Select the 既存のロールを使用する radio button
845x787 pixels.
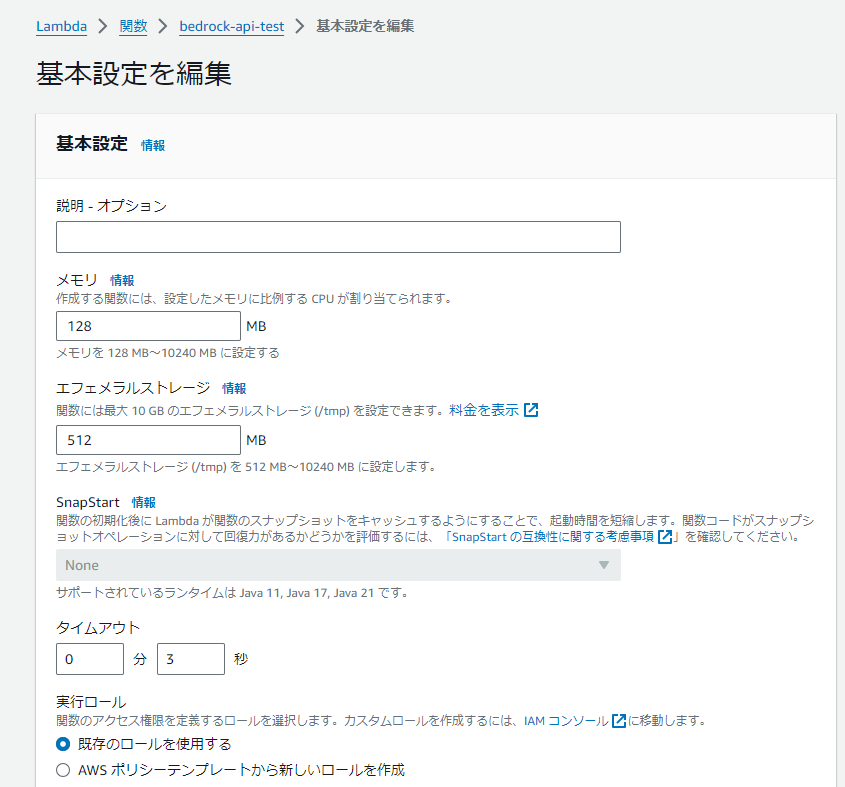(x=62, y=745)
